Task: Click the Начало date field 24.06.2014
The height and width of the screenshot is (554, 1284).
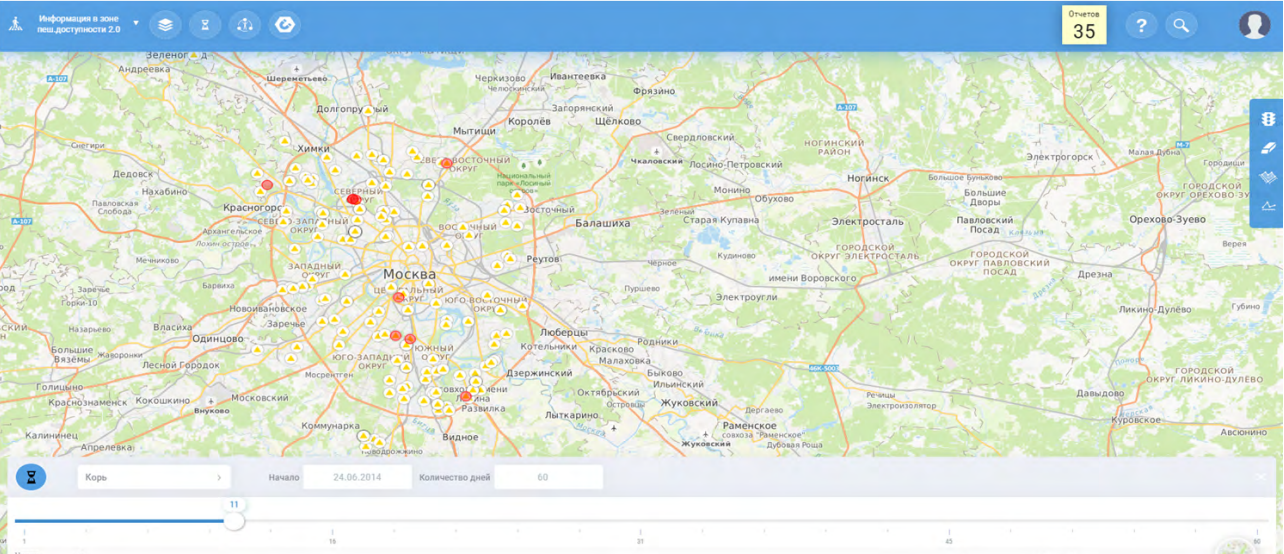Action: coord(357,477)
